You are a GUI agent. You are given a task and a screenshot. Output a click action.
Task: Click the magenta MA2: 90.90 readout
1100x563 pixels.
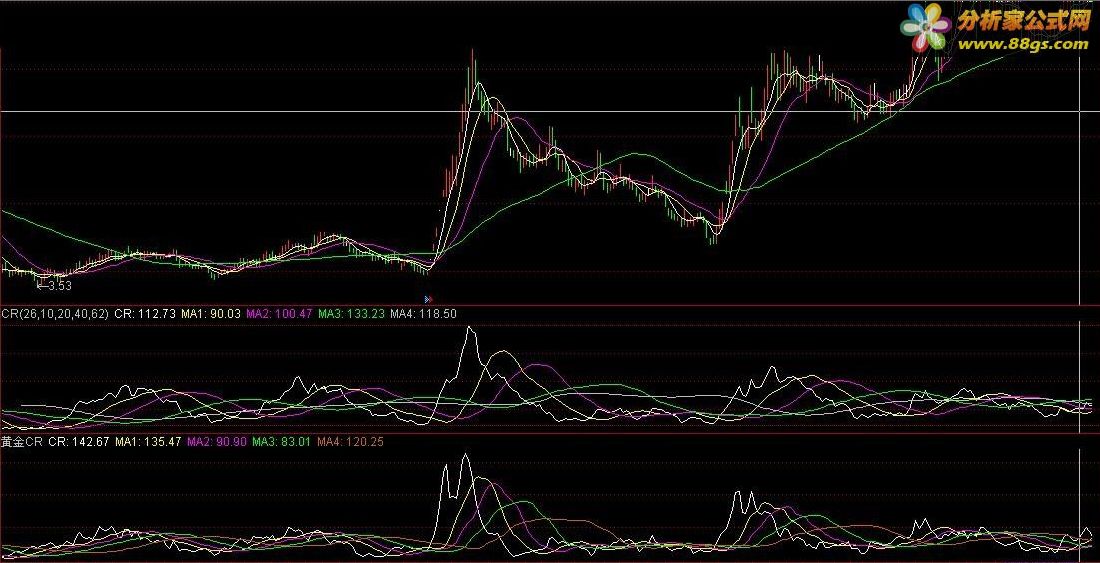point(217,442)
